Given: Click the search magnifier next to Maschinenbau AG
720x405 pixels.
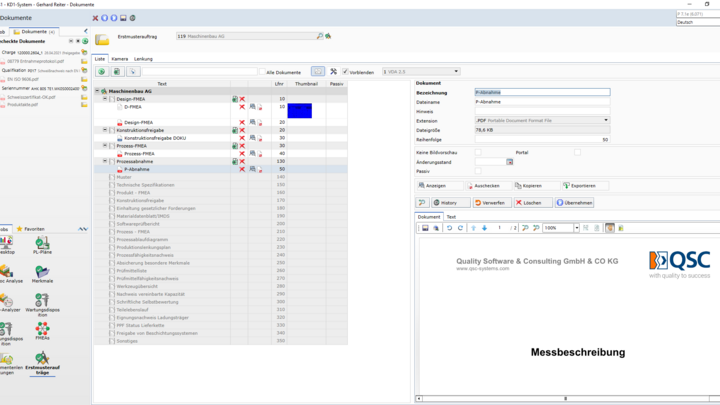Looking at the screenshot, I should (x=320, y=36).
